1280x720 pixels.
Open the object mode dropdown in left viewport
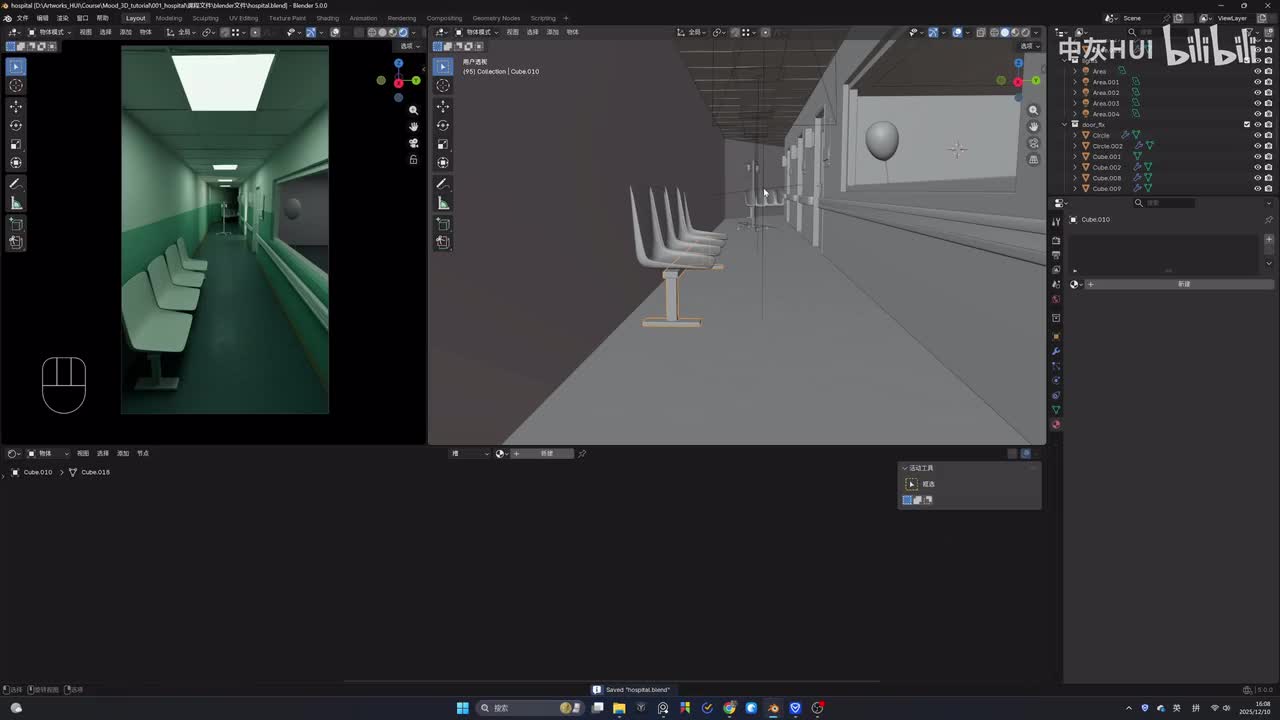(x=49, y=32)
